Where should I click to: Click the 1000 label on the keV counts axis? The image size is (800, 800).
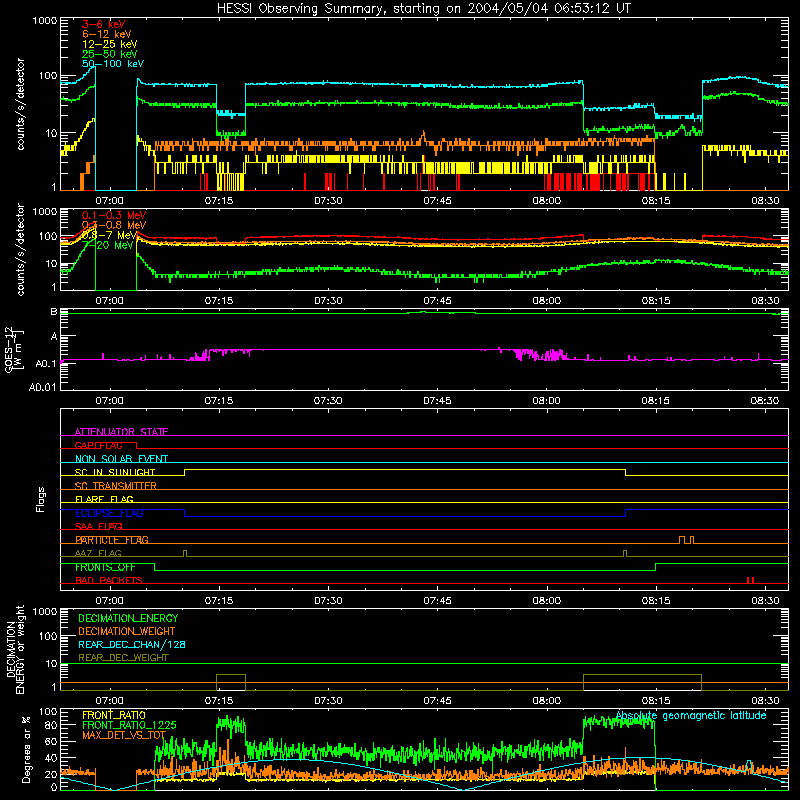click(x=45, y=21)
